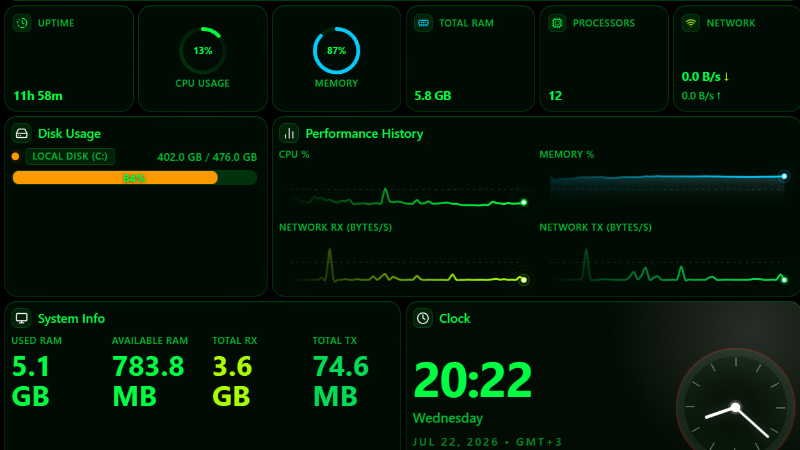Viewport: 800px width, 450px height.
Task: Click the Network TX chart endpoint marker
Action: coord(784,280)
